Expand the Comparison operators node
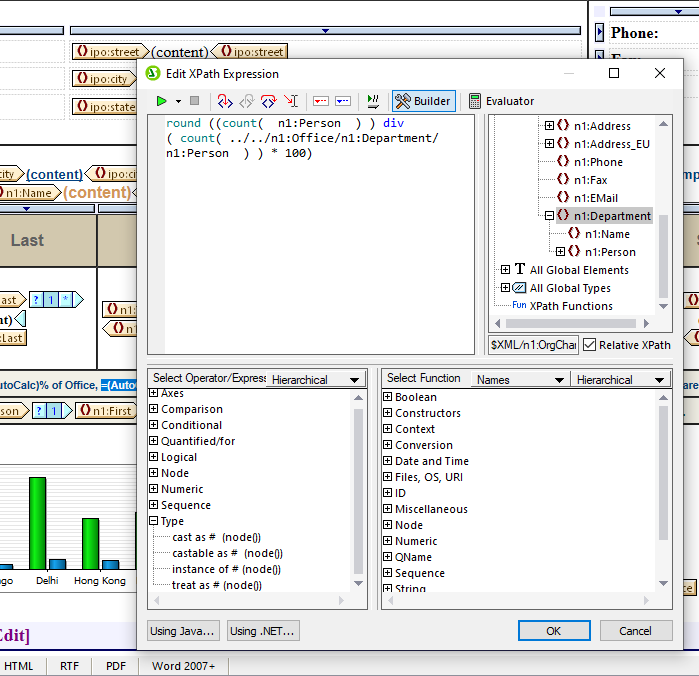Viewport: 699px width, 676px height. [154, 409]
